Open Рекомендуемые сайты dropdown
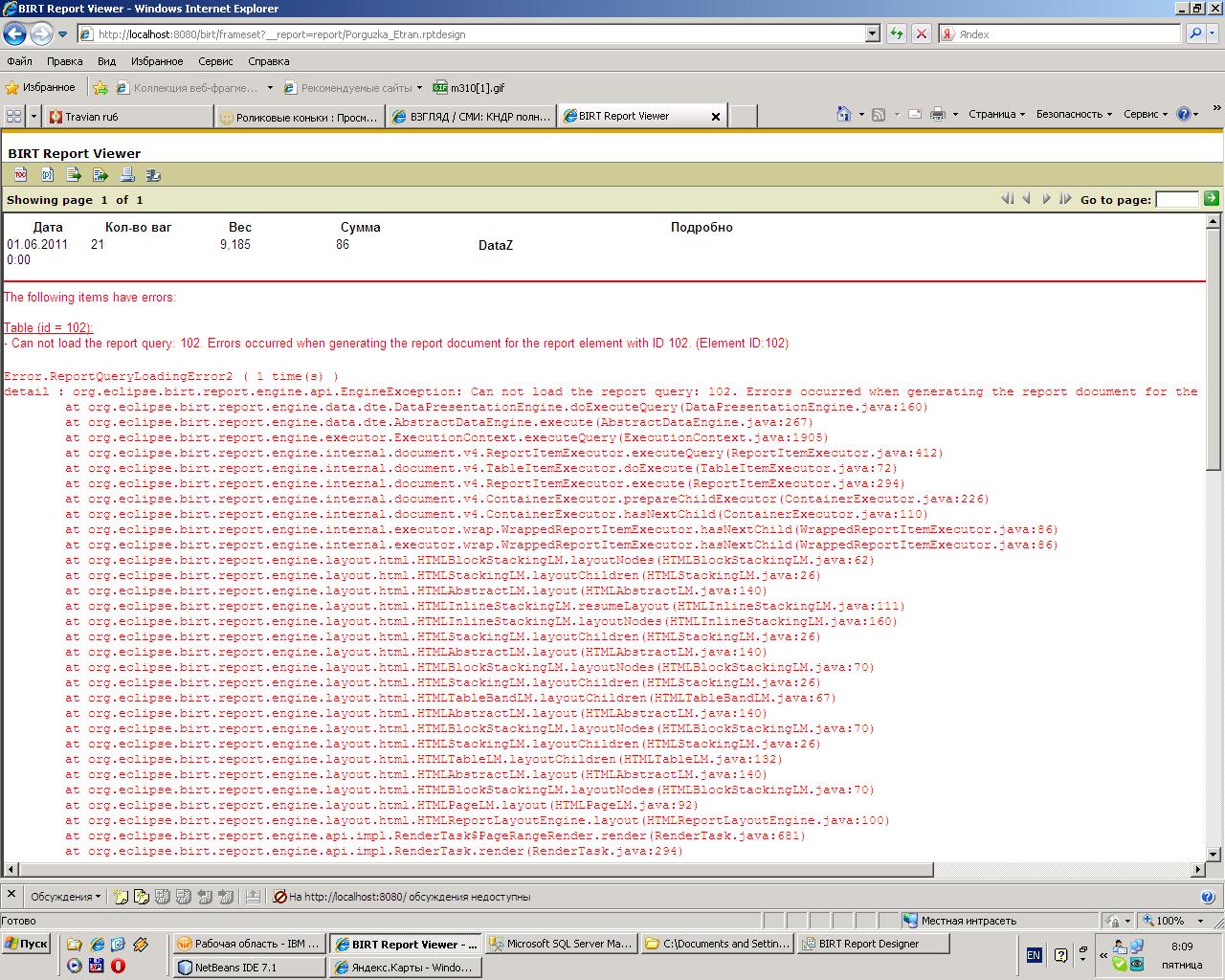The height and width of the screenshot is (980, 1225). pos(353,87)
